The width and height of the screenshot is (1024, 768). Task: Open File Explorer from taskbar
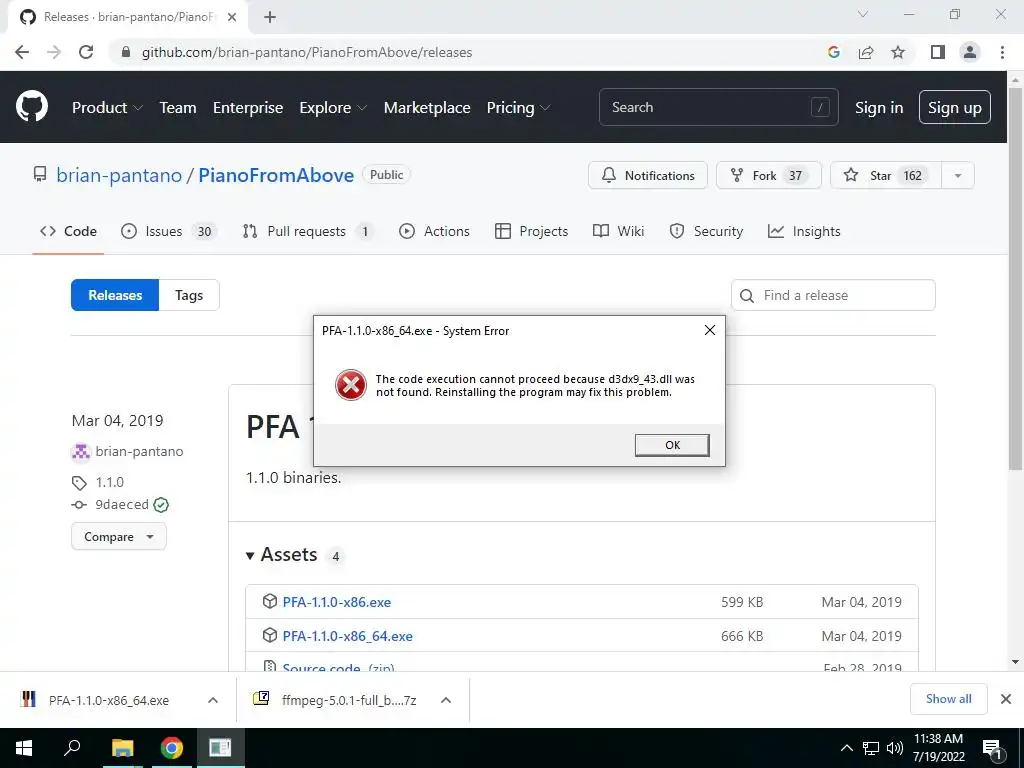pos(122,748)
